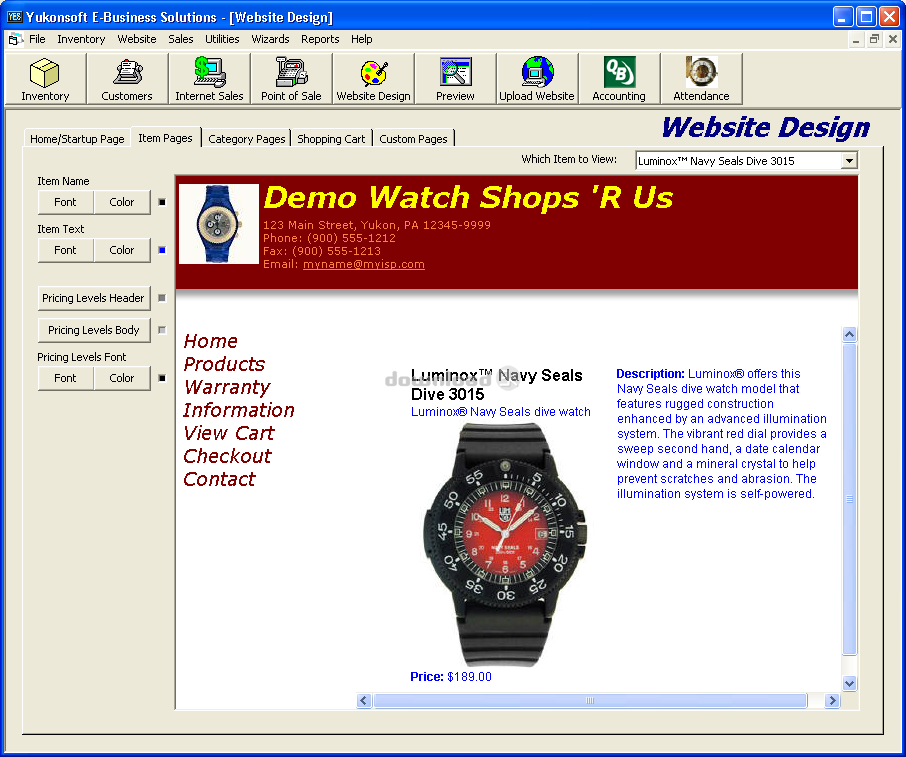
Task: Click Font button under Item Text
Action: [65, 250]
